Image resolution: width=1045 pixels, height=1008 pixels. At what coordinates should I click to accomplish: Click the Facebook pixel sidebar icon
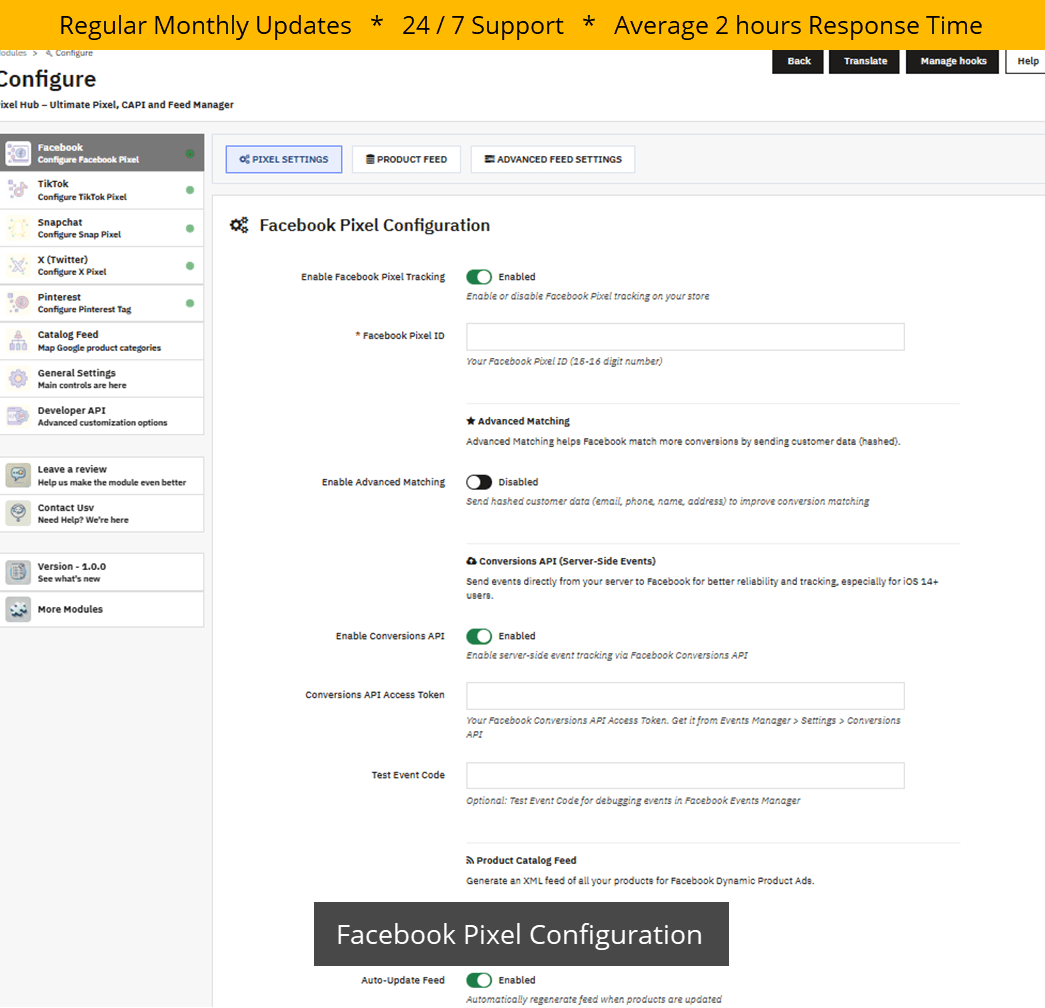click(19, 153)
